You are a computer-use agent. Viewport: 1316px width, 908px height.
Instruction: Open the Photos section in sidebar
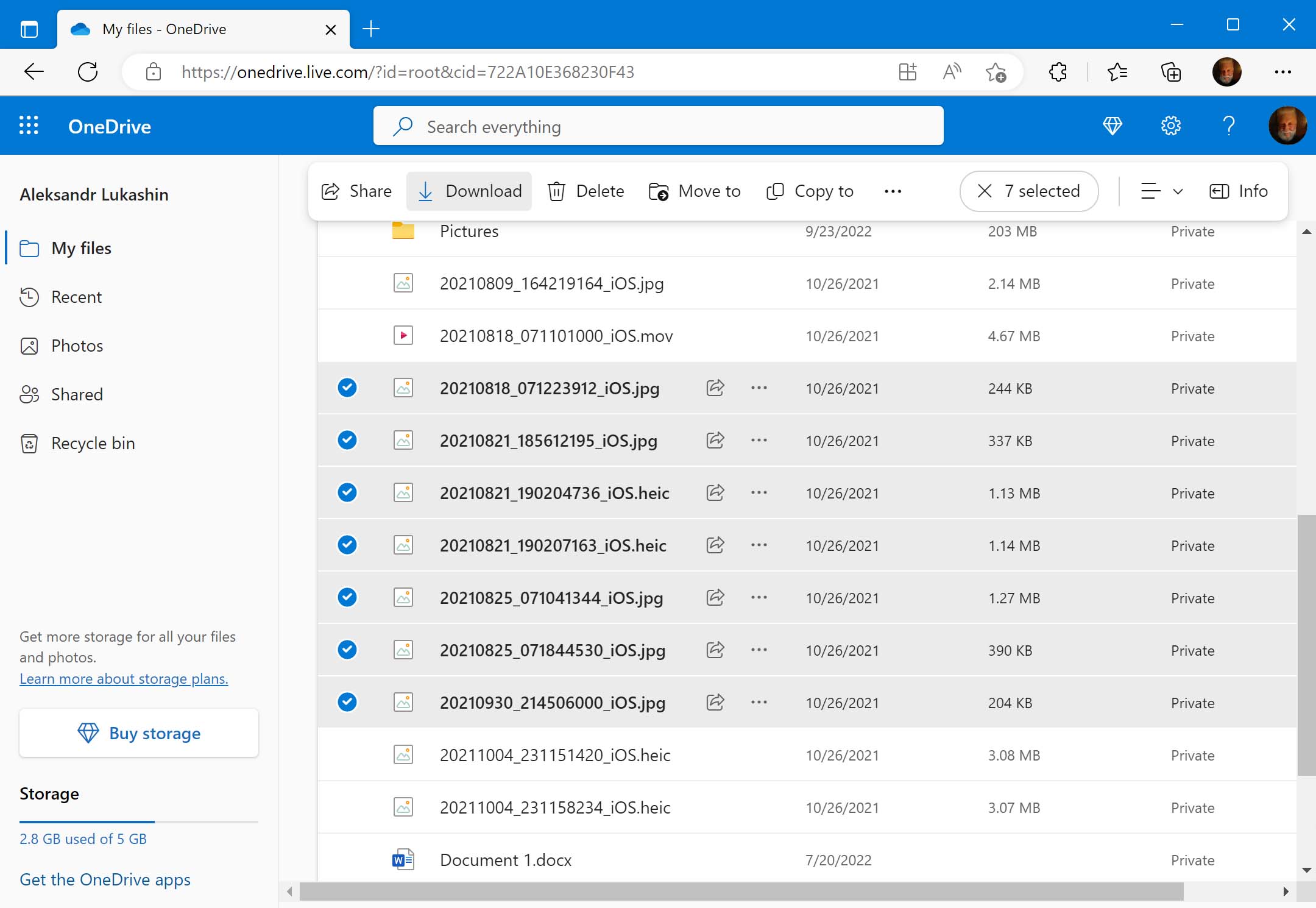coord(76,345)
